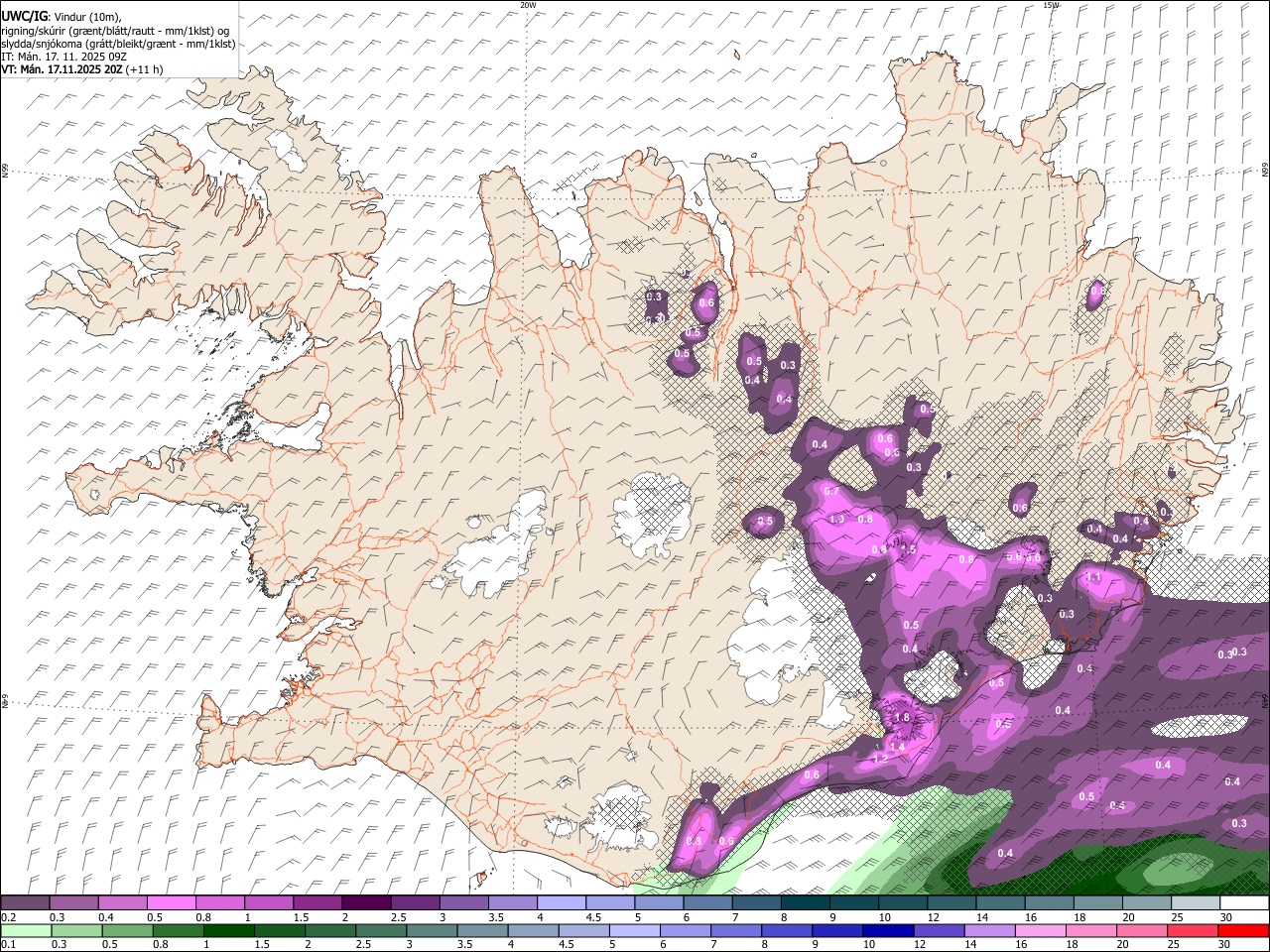Click the pale gray swatch labeled 25 in top legend

pos(1196,903)
